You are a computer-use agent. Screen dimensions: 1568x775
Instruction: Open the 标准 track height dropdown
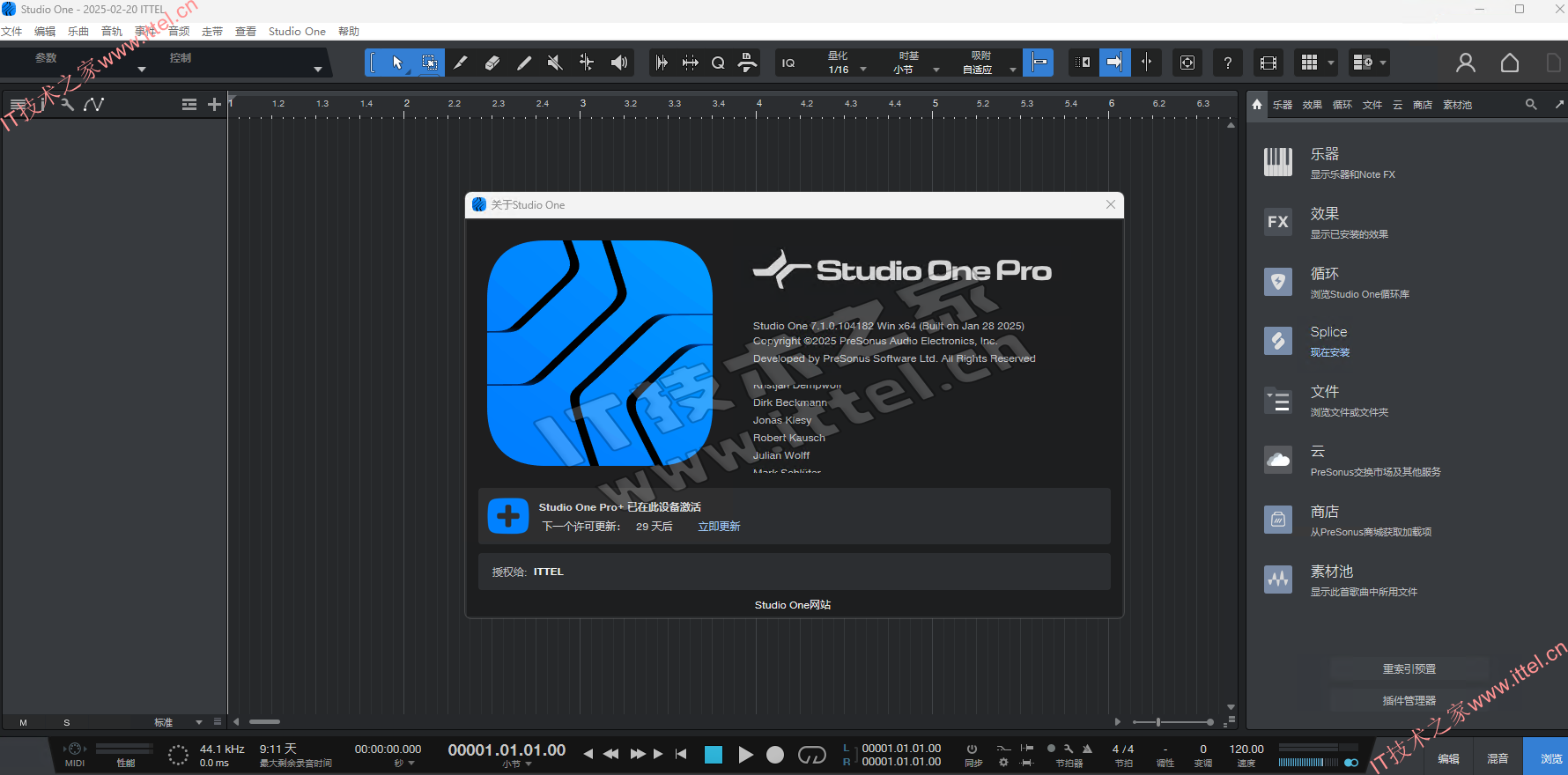point(179,722)
